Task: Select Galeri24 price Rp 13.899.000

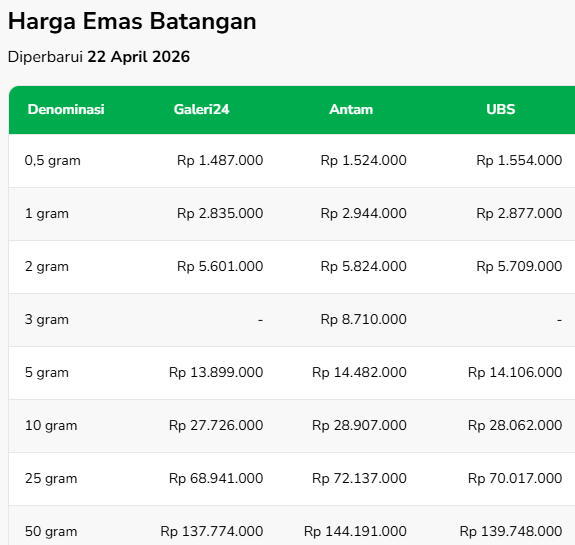Action: [x=216, y=372]
